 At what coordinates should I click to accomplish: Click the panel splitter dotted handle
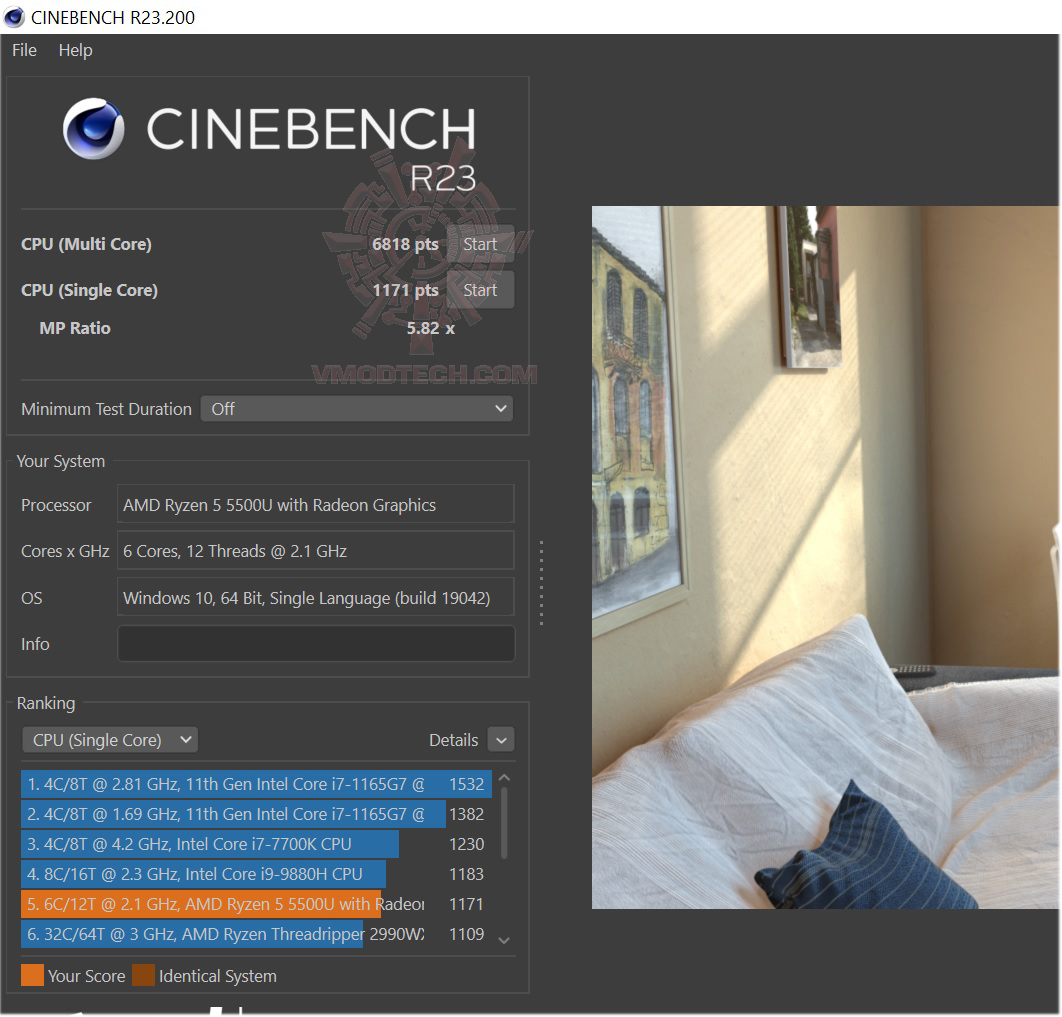541,582
